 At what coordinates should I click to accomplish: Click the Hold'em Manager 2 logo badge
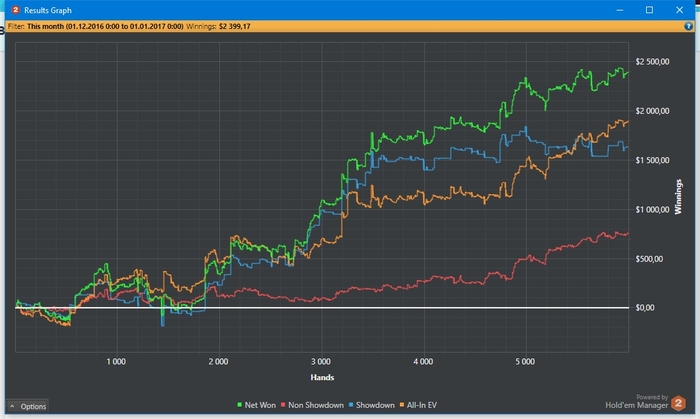pyautogui.click(x=678, y=403)
